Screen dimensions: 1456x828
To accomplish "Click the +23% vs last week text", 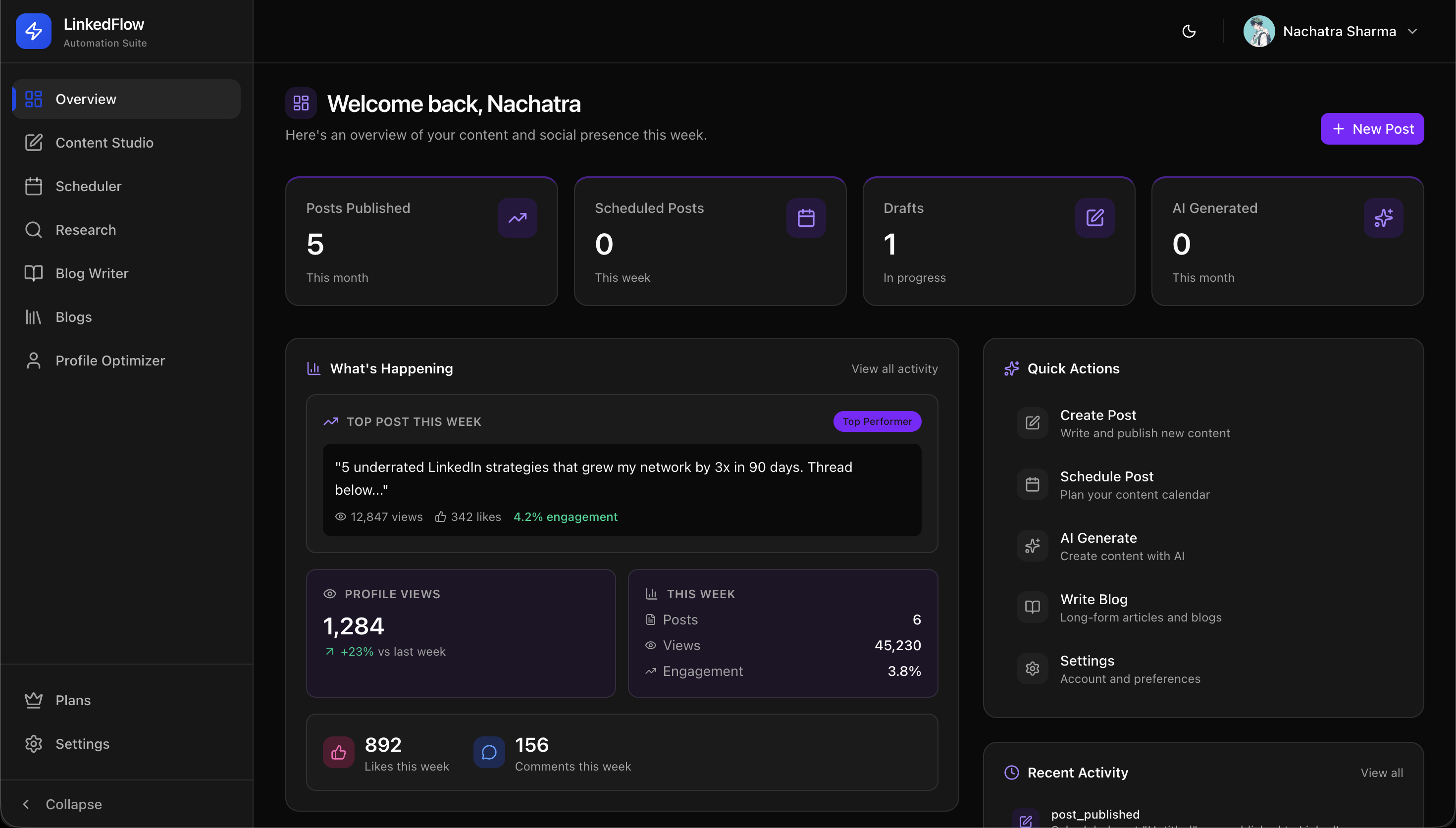I will point(385,652).
